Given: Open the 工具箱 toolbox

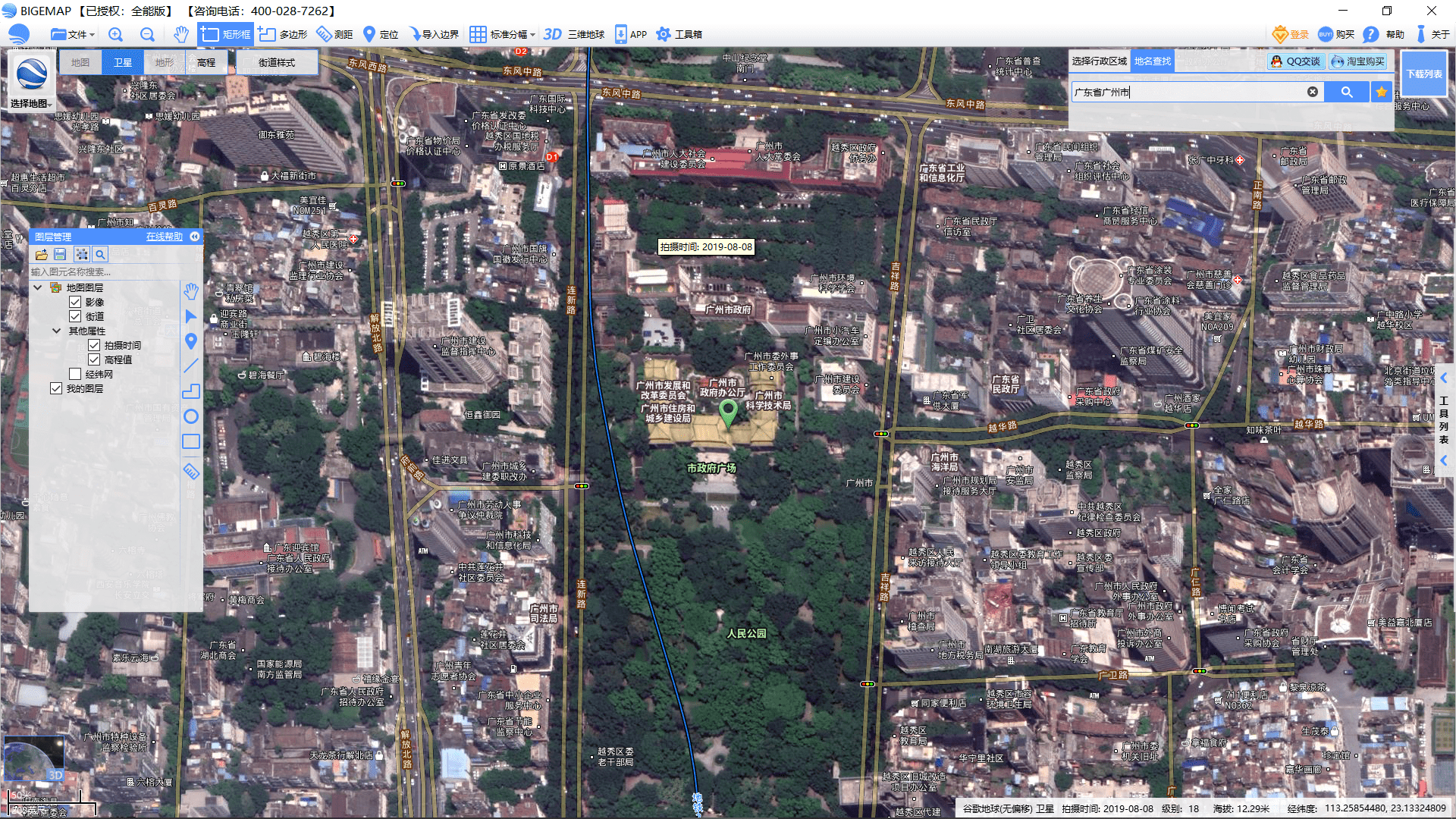Looking at the screenshot, I should (679, 34).
